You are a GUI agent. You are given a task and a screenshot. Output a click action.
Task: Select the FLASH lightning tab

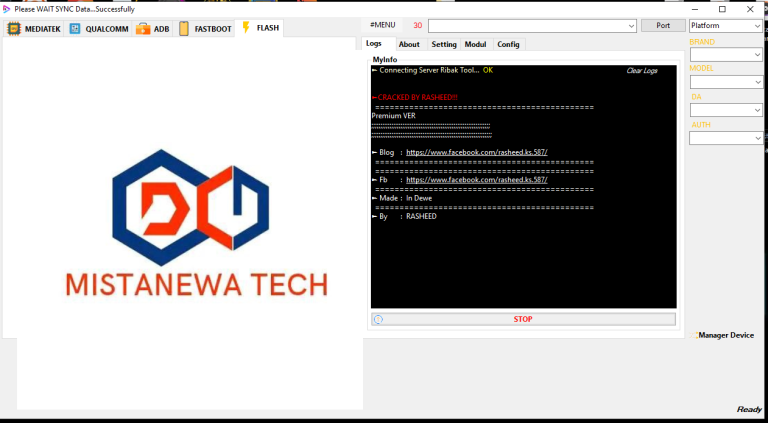pos(246,28)
